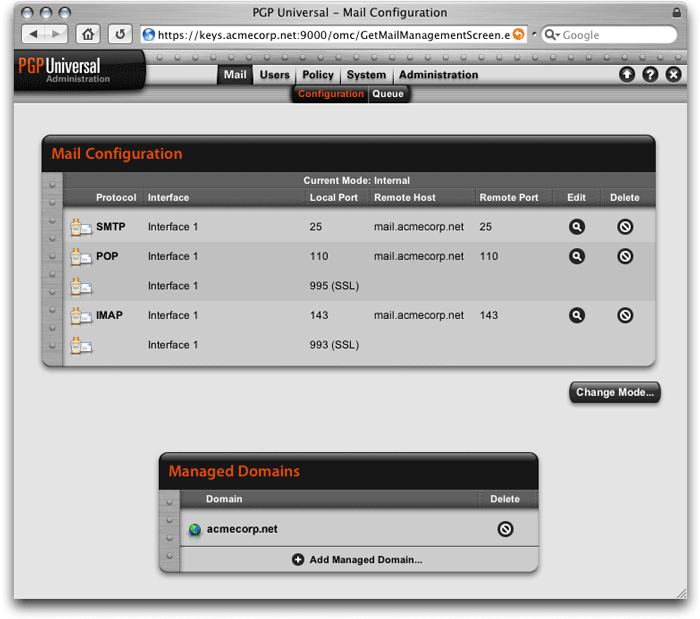Delete the acmecorp.net managed domain
Screen dimensions: 700x619
[x=505, y=529]
